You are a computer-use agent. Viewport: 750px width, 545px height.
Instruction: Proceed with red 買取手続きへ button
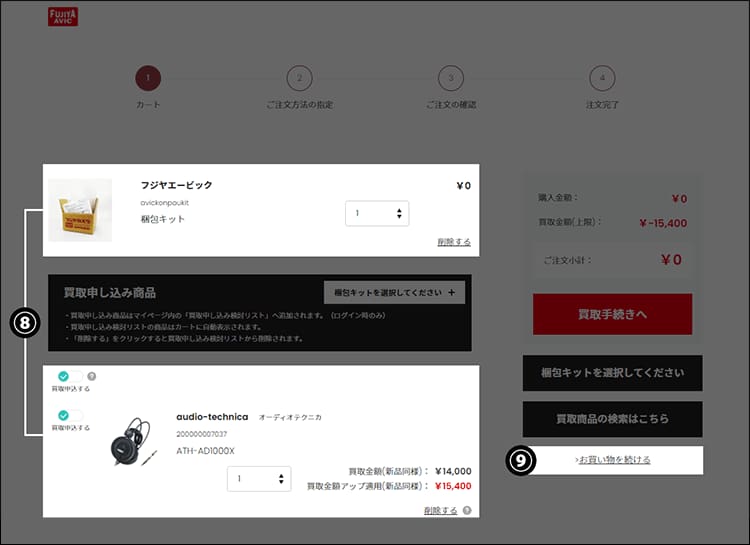pos(612,314)
